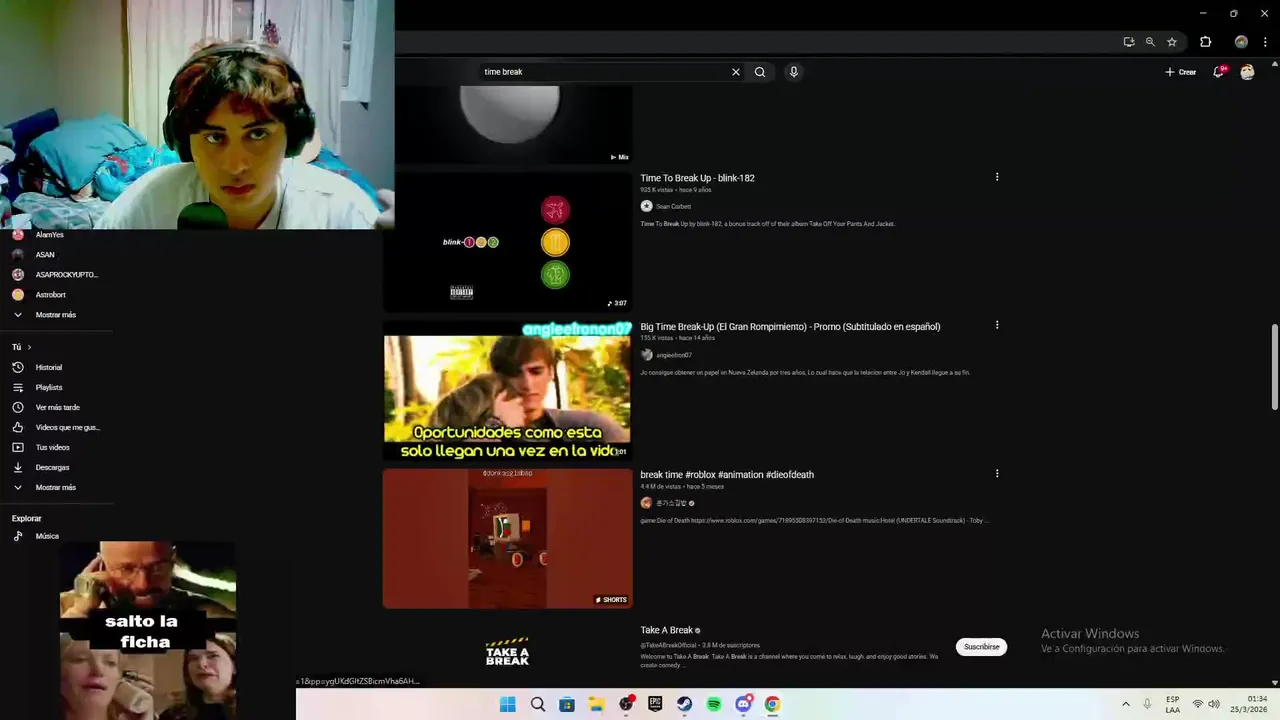Expand Mostrar más under the Tú section
Image resolution: width=1280 pixels, height=720 pixels.
56,487
